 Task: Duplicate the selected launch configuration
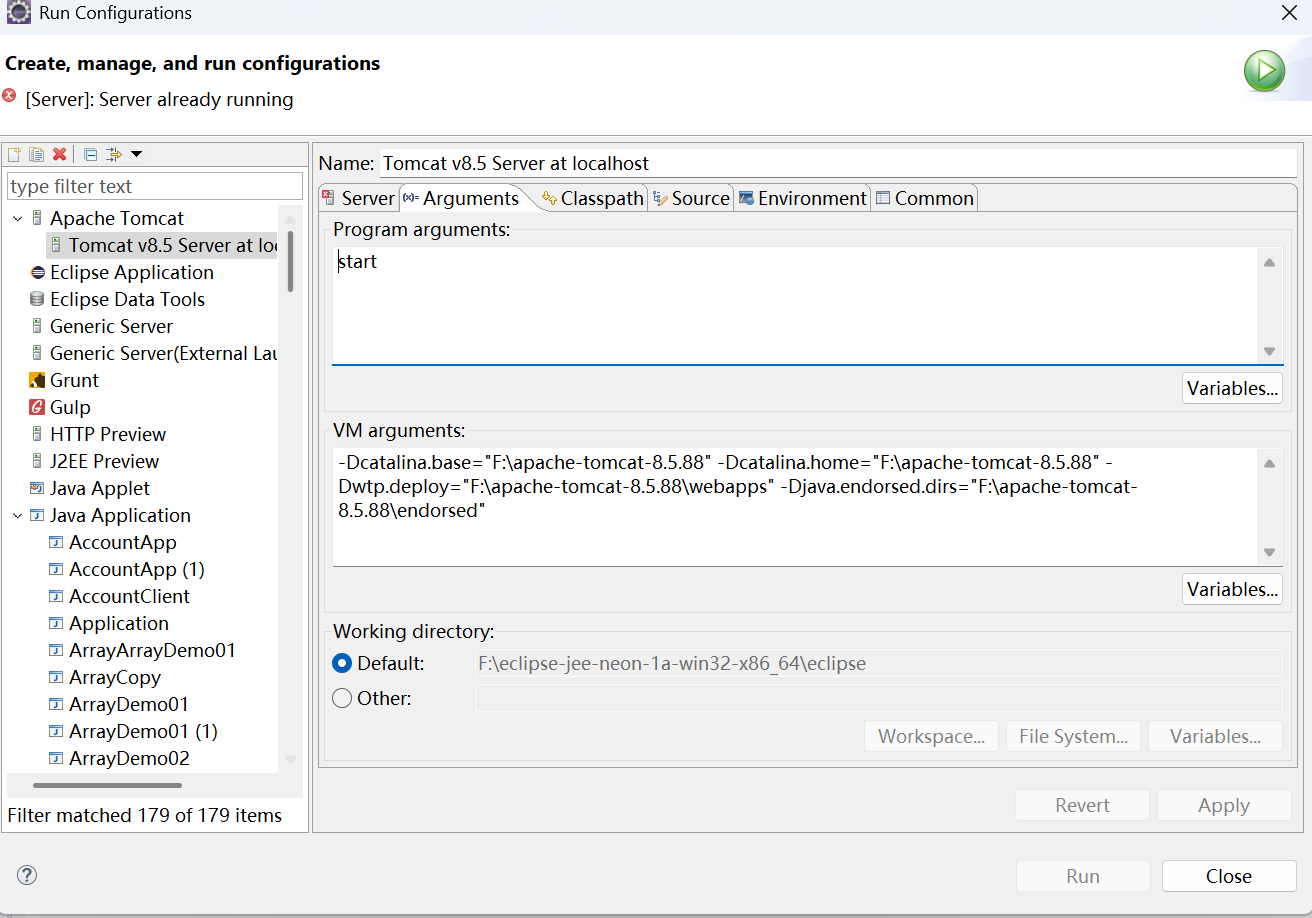(36, 154)
